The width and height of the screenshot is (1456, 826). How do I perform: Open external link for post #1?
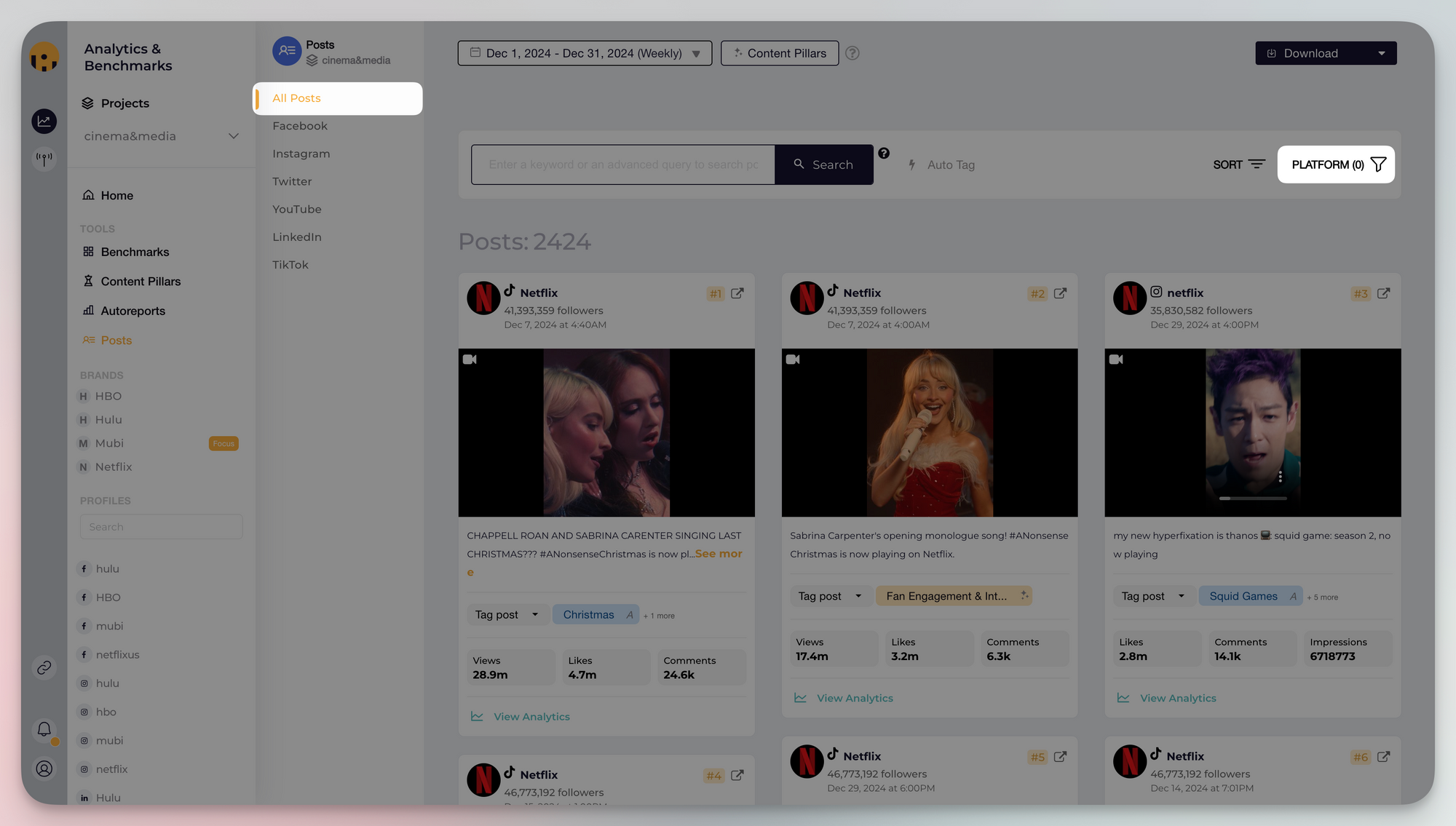(x=737, y=293)
